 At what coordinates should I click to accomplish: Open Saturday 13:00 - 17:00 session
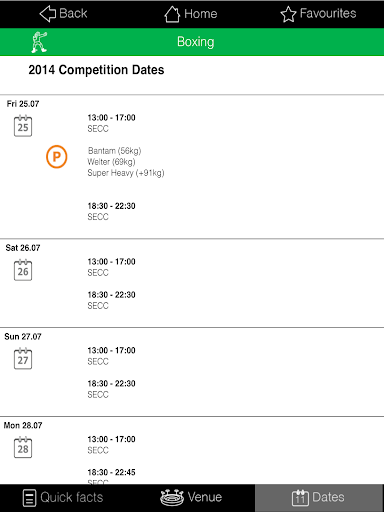111,267
